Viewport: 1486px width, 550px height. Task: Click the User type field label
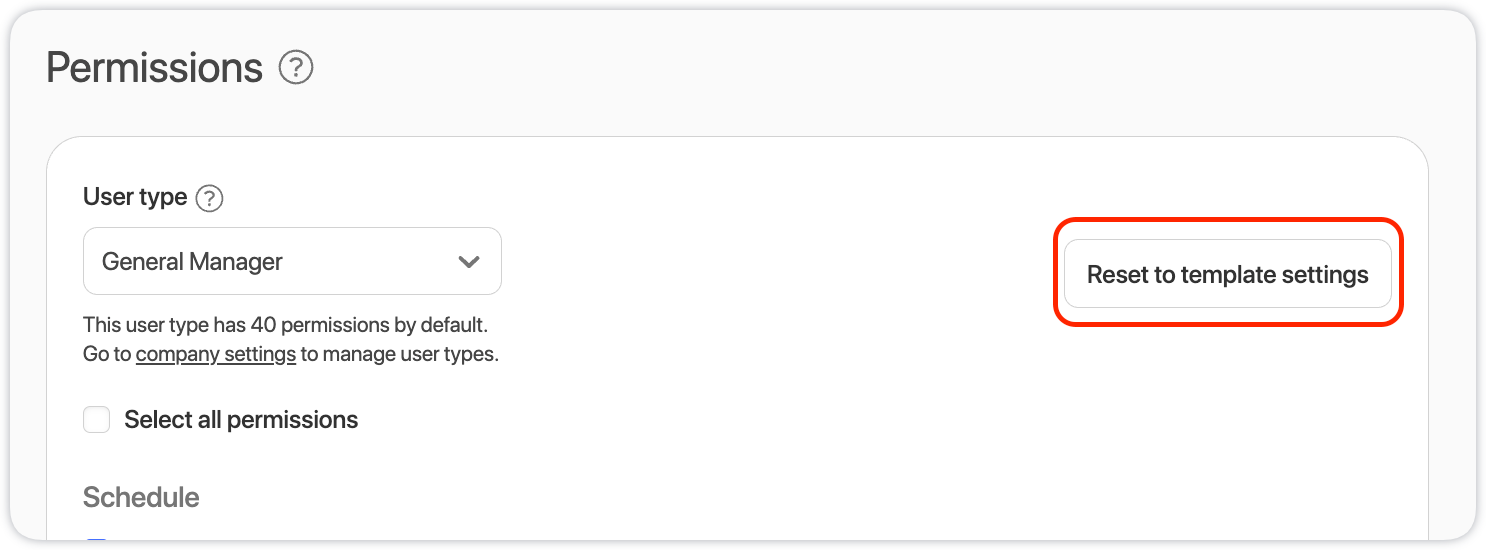(x=135, y=197)
